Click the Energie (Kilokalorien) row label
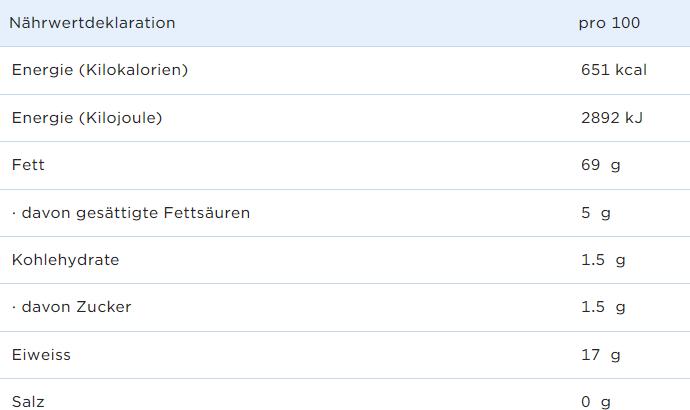 tap(100, 70)
